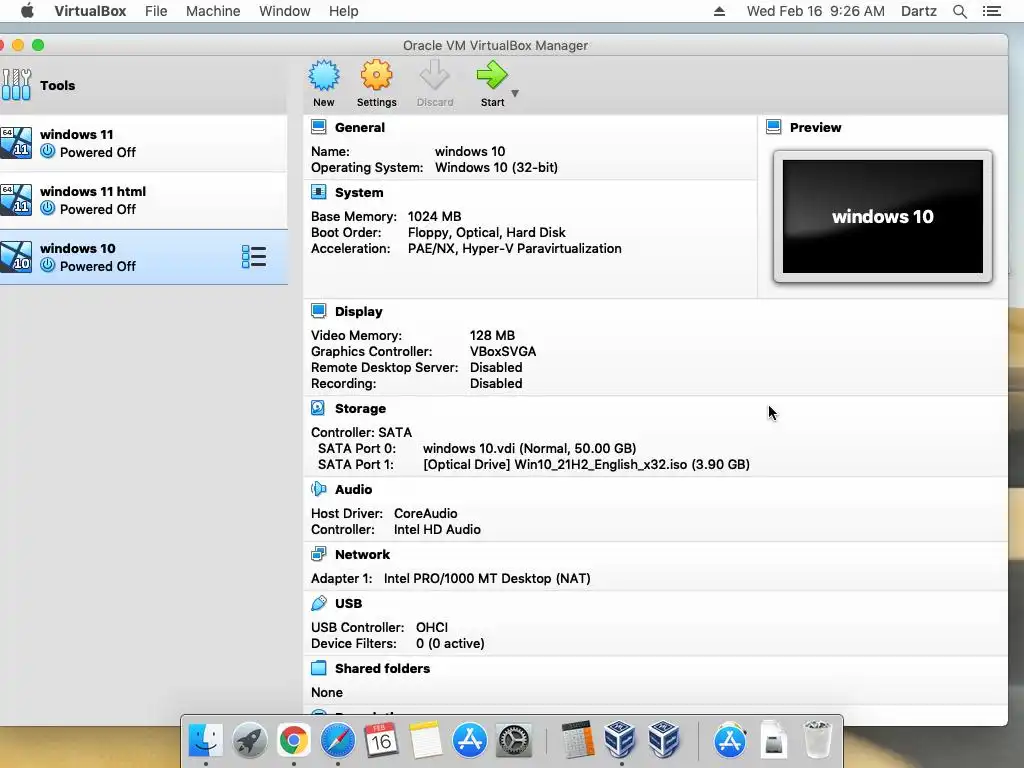Open Calculator from the Dock

click(x=578, y=740)
